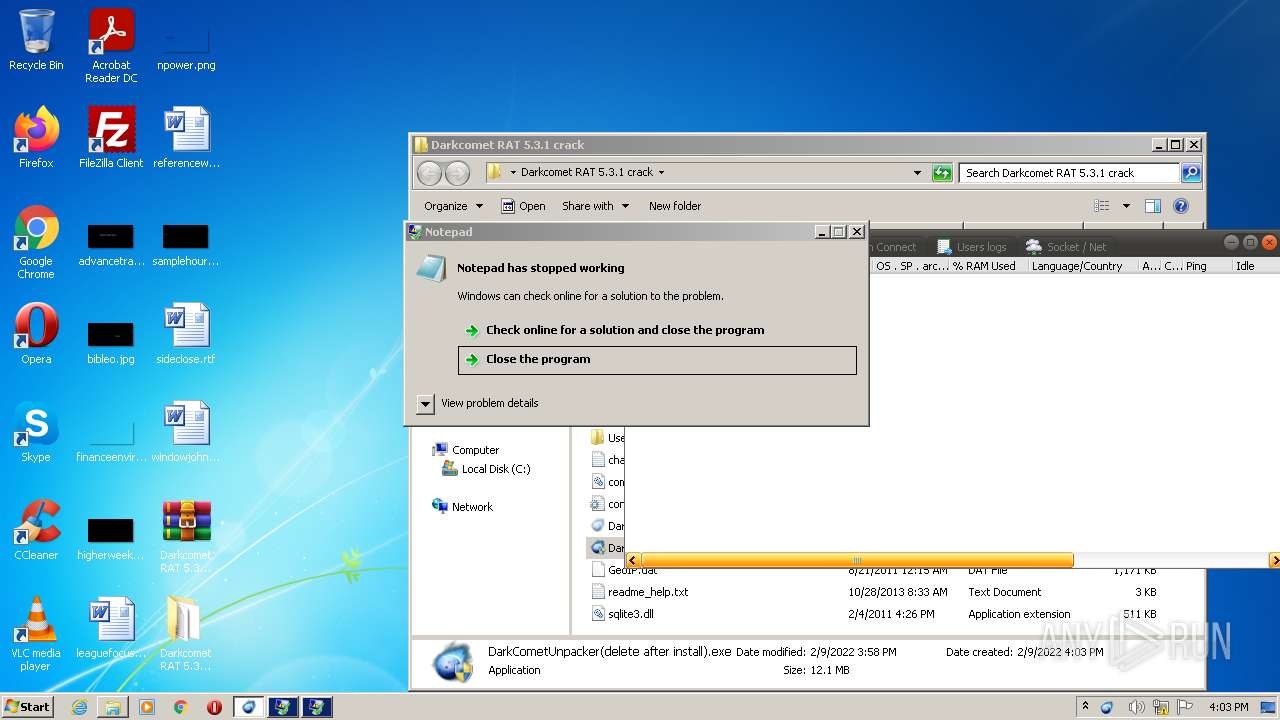
Task: Open Explorer Help question mark icon
Action: pos(1180,206)
